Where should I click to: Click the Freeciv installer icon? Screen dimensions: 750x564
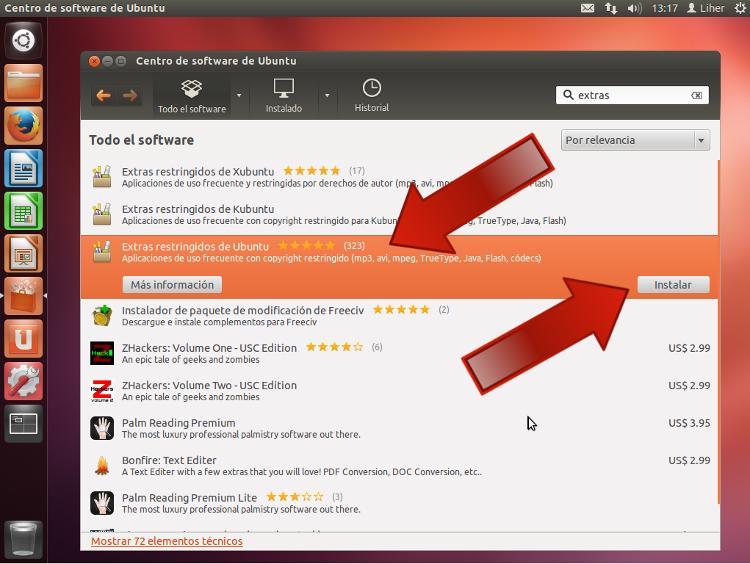coord(102,316)
